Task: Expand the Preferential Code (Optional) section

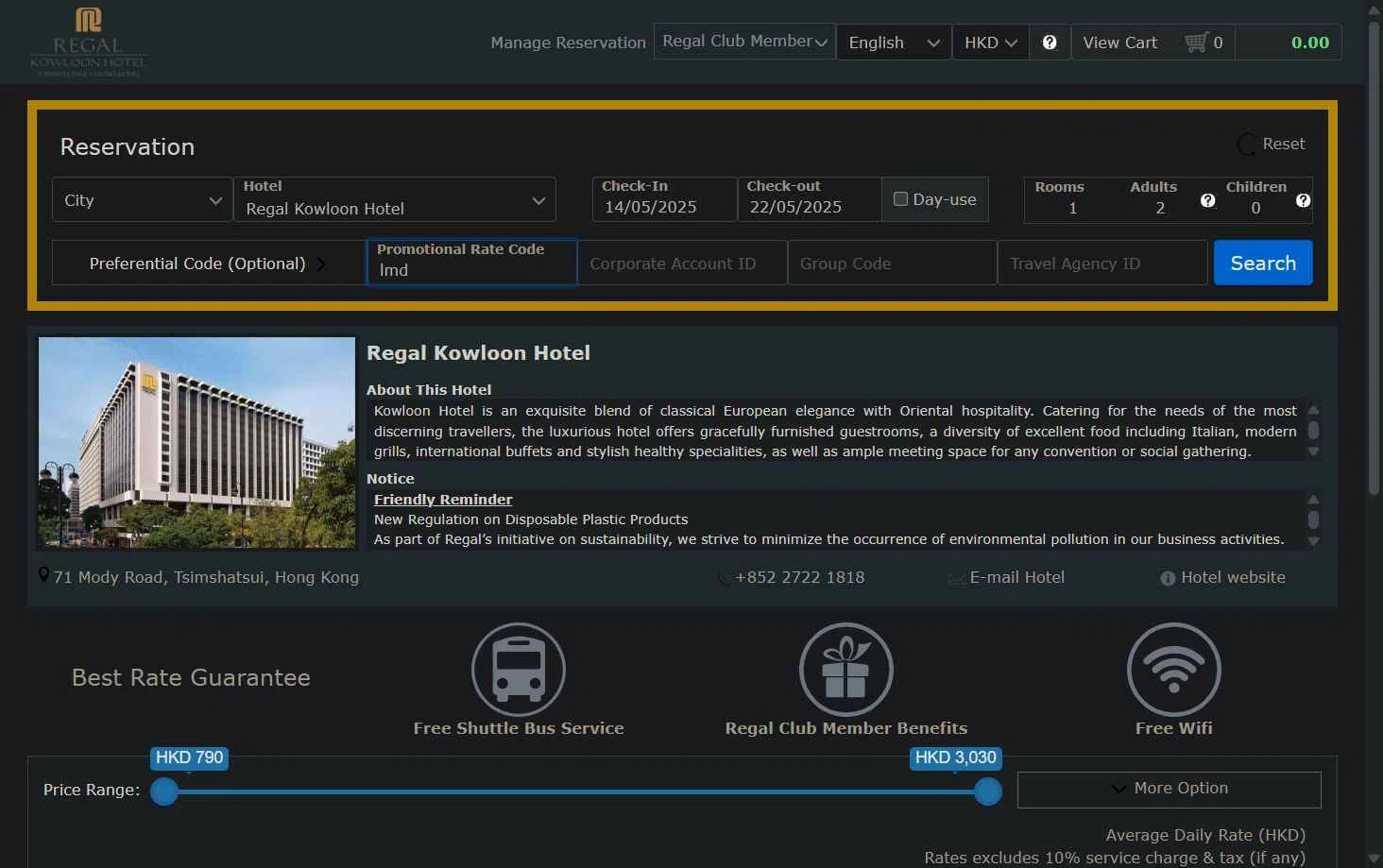Action: click(x=209, y=264)
